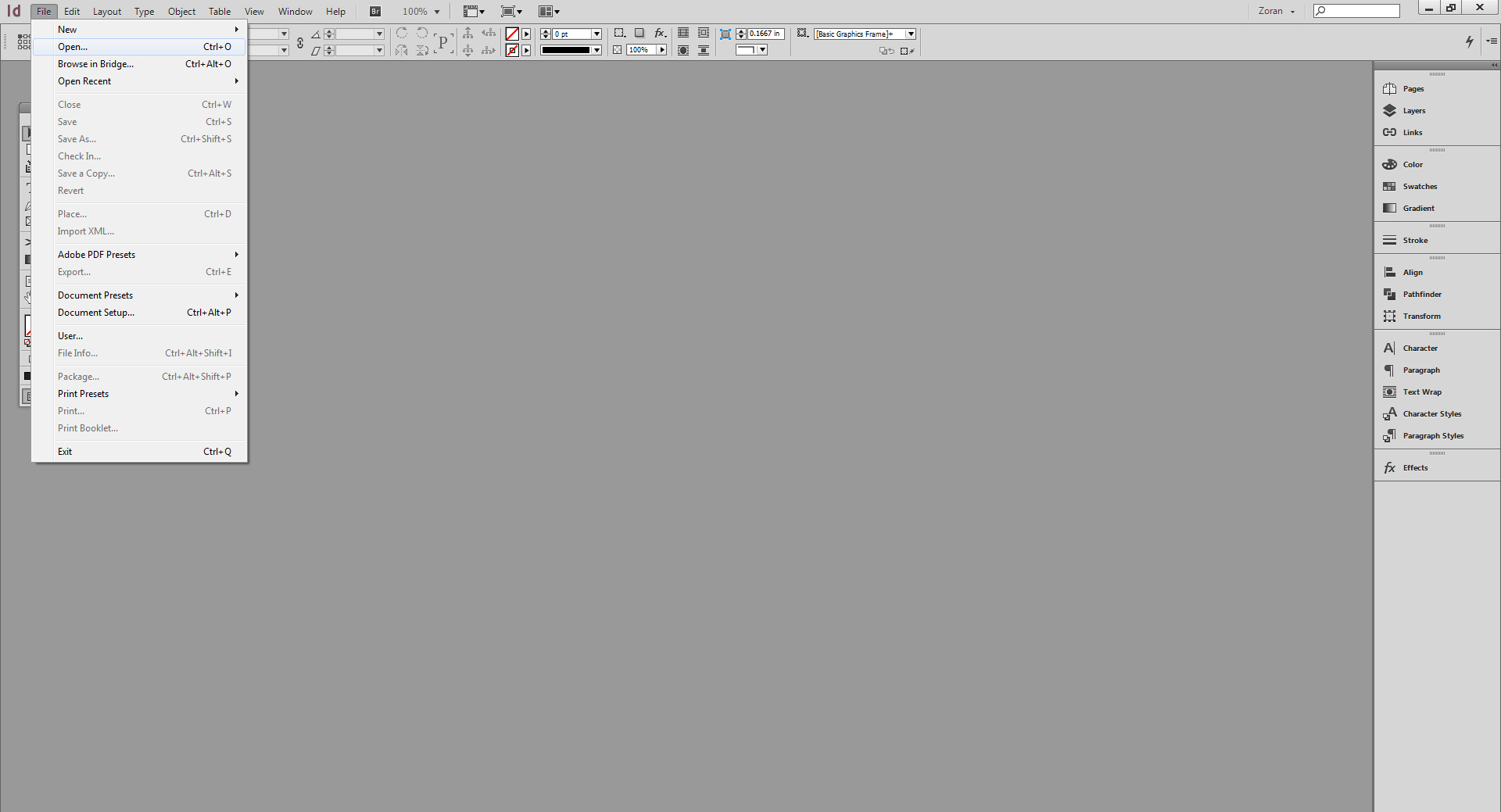Open the Stroke panel
The width and height of the screenshot is (1501, 812).
1405,240
